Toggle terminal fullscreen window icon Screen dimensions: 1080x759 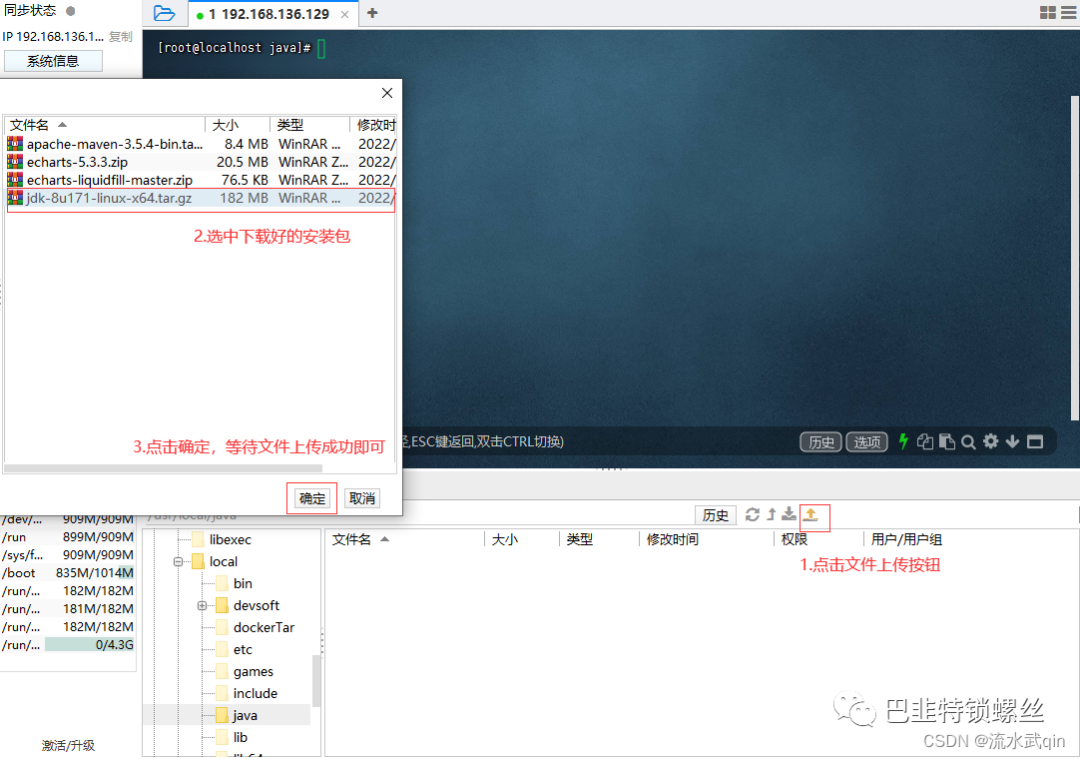(x=1035, y=441)
